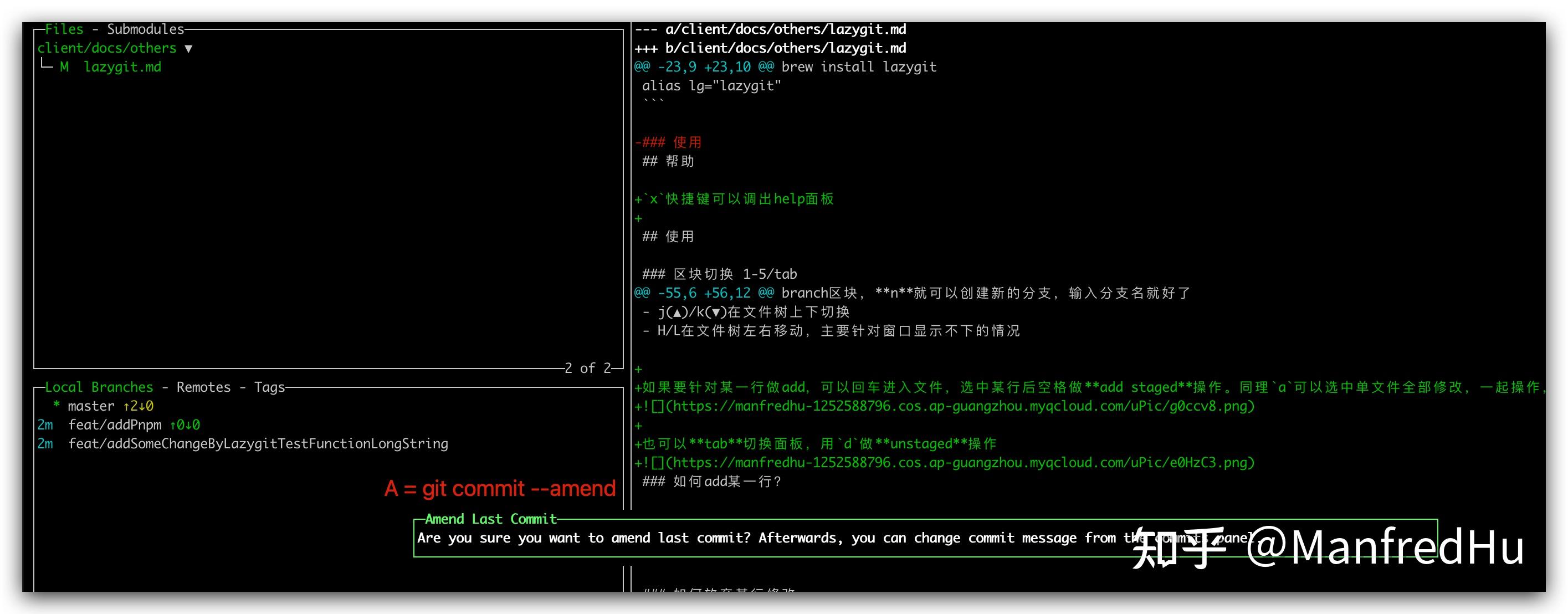Select the master branch

(x=91, y=406)
